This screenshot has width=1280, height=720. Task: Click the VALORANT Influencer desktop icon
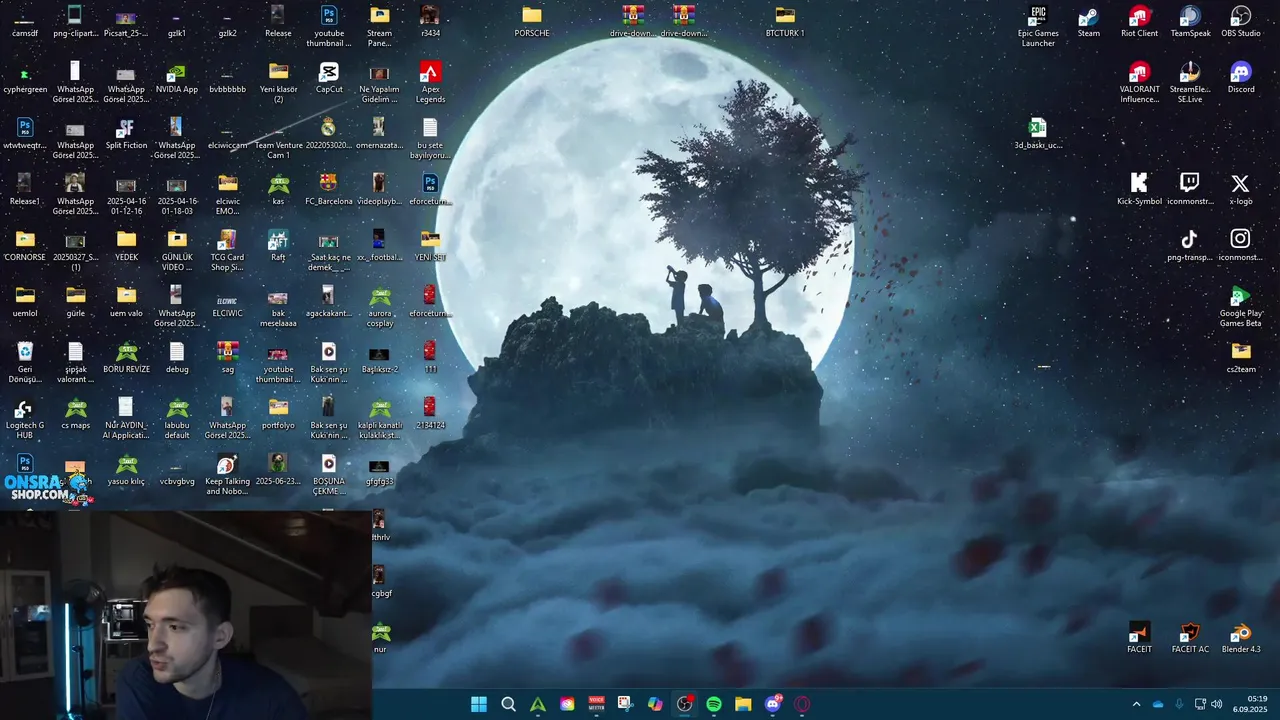(x=1139, y=82)
